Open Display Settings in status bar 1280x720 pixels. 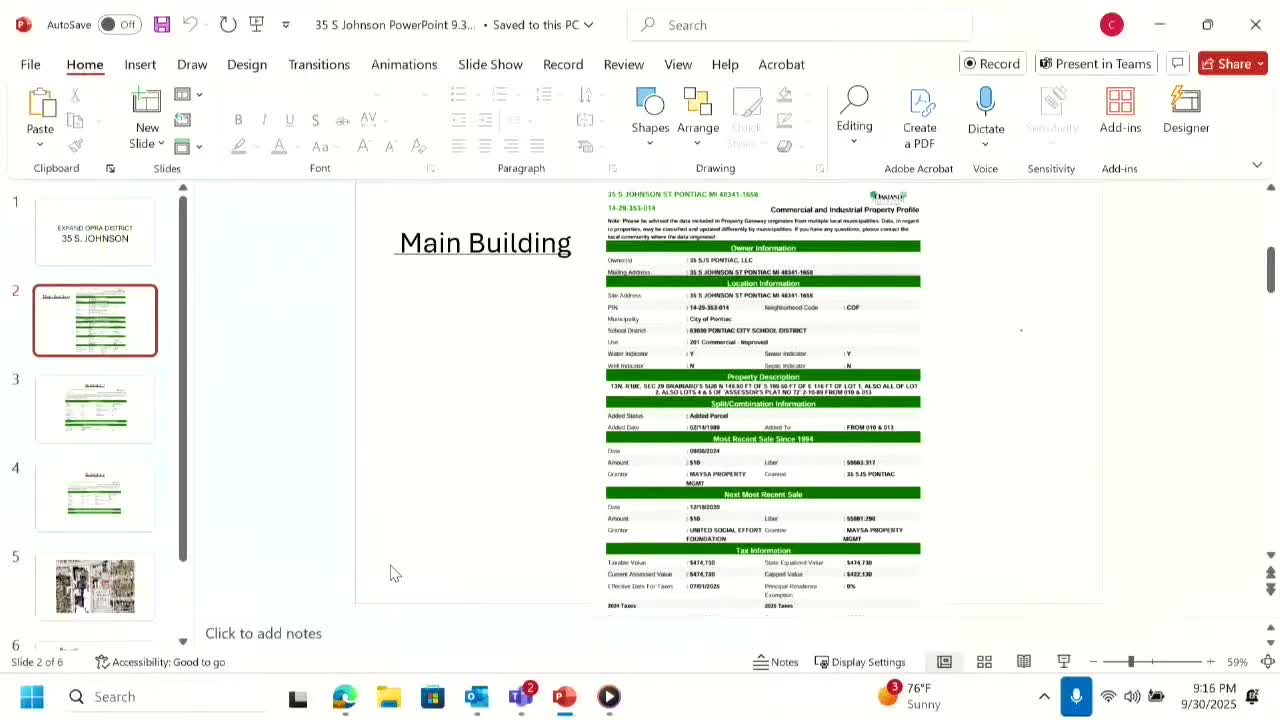coord(860,662)
